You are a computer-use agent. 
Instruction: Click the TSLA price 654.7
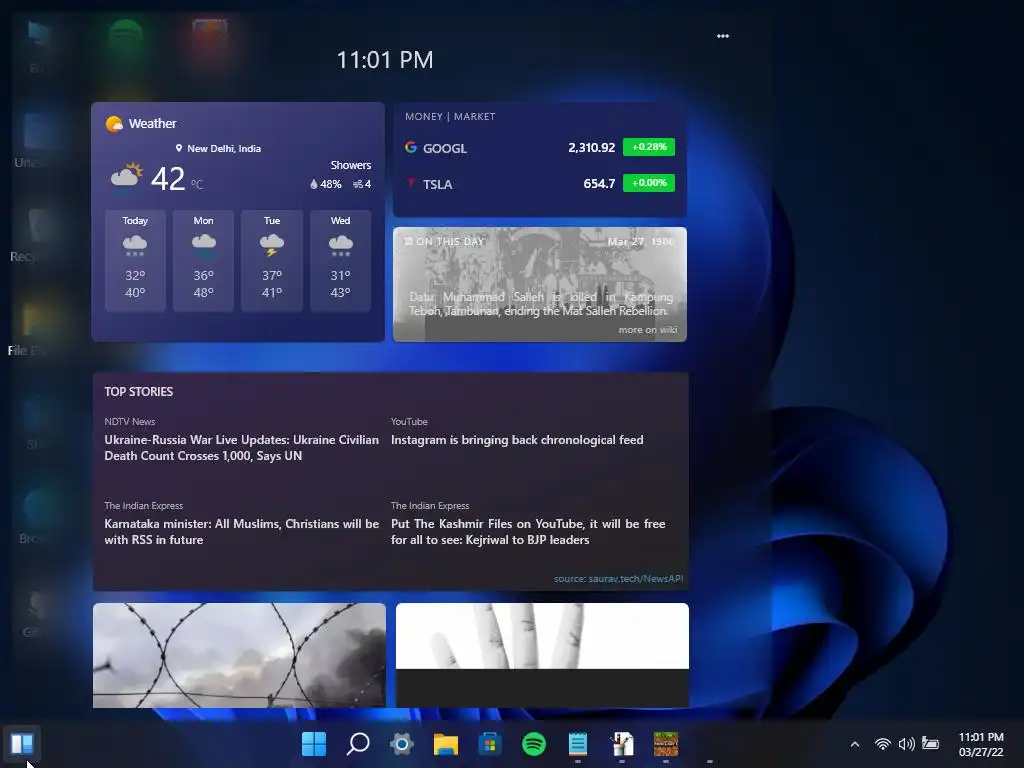pos(599,184)
